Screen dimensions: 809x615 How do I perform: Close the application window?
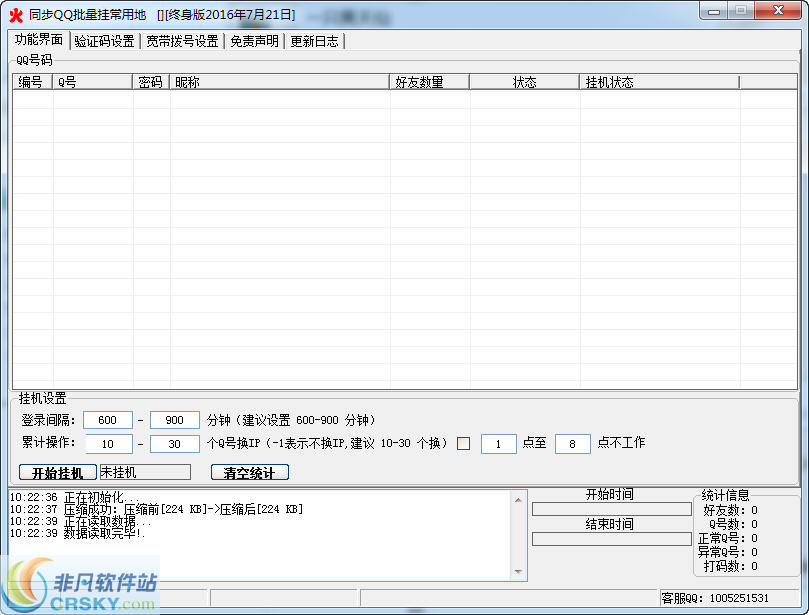click(x=778, y=11)
